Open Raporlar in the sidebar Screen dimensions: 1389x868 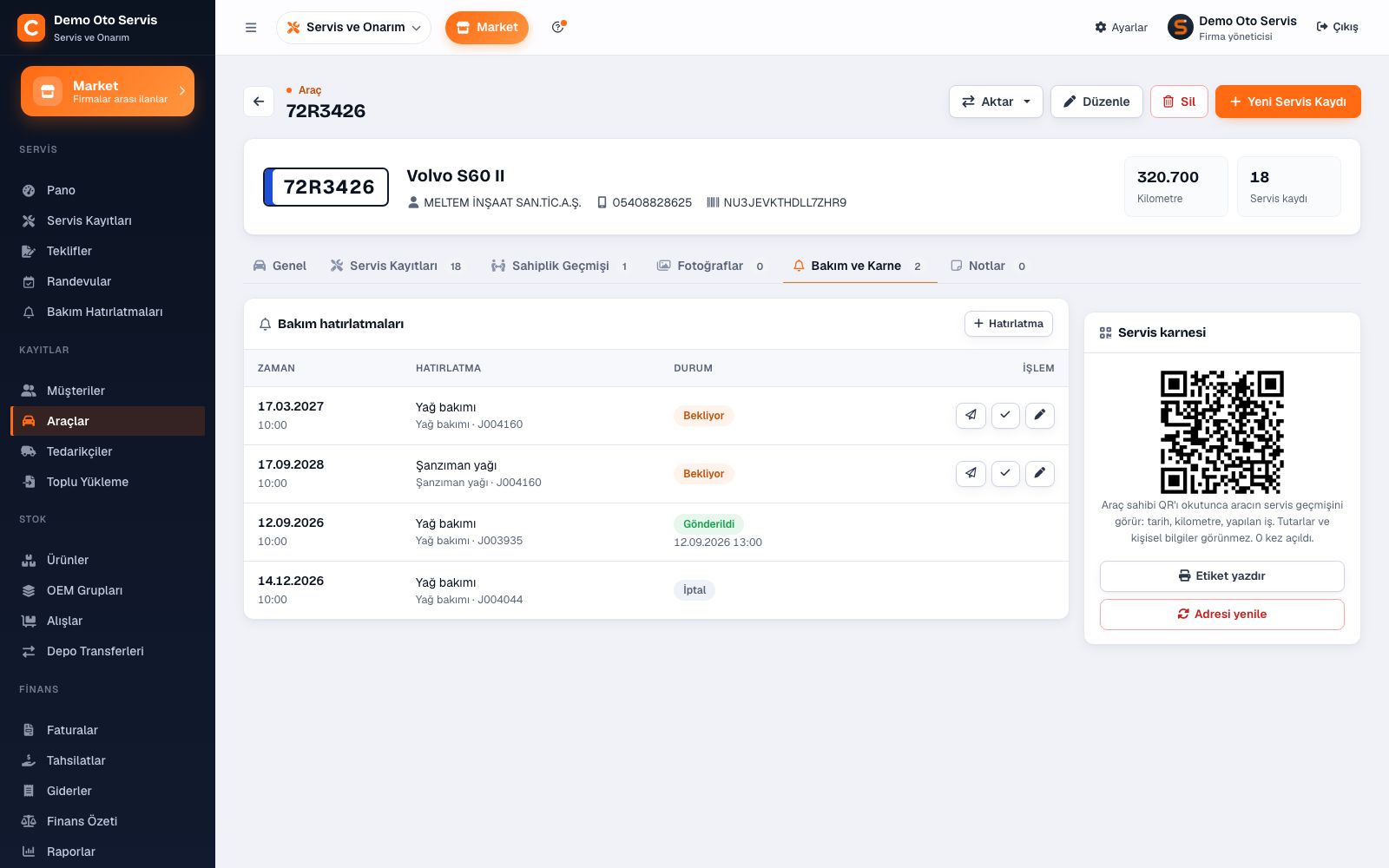point(108,852)
